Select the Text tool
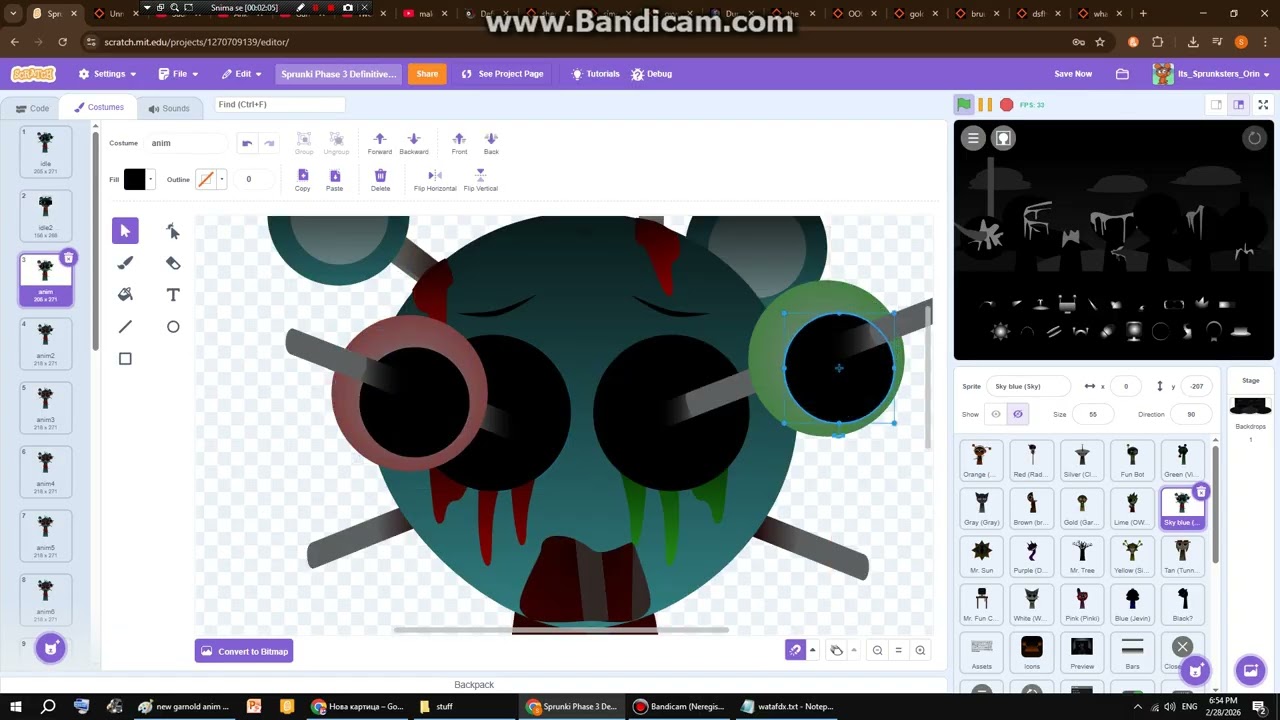The image size is (1280, 720). click(173, 295)
